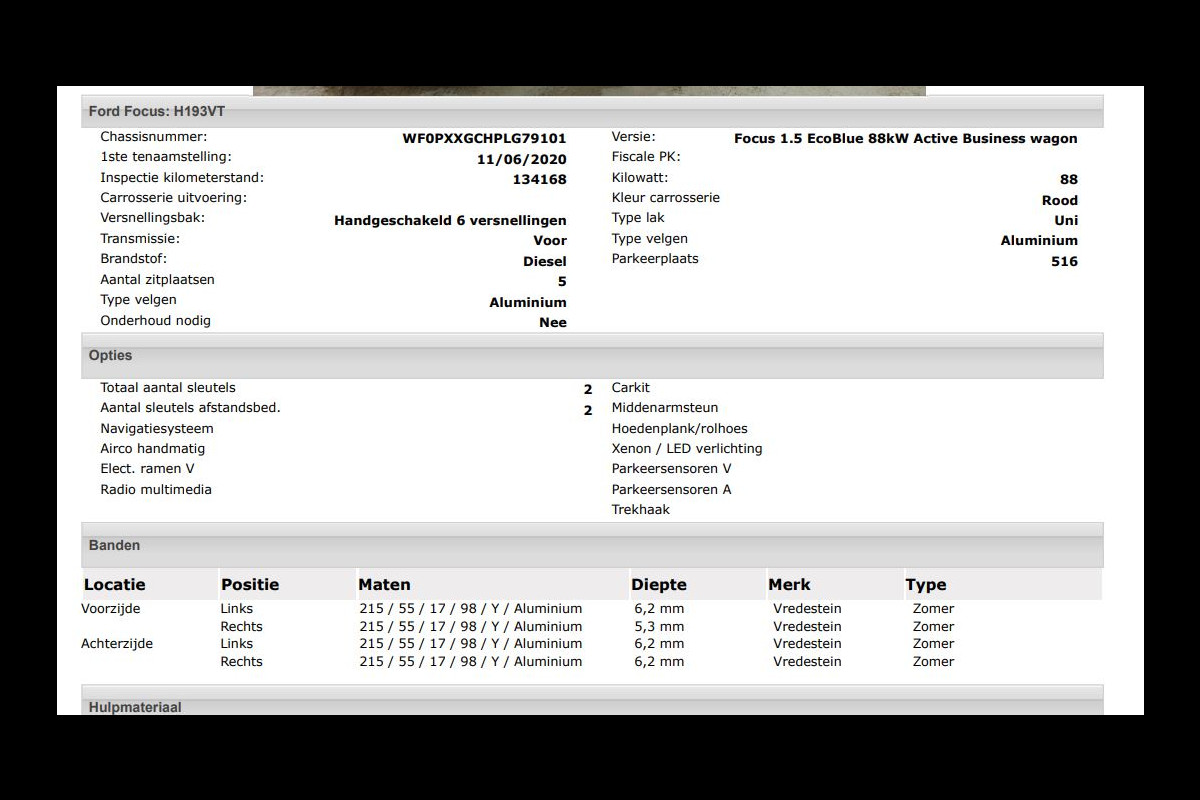The image size is (1200, 800).
Task: Select the Focus 1.5 EcoBlue version text
Action: 905,139
